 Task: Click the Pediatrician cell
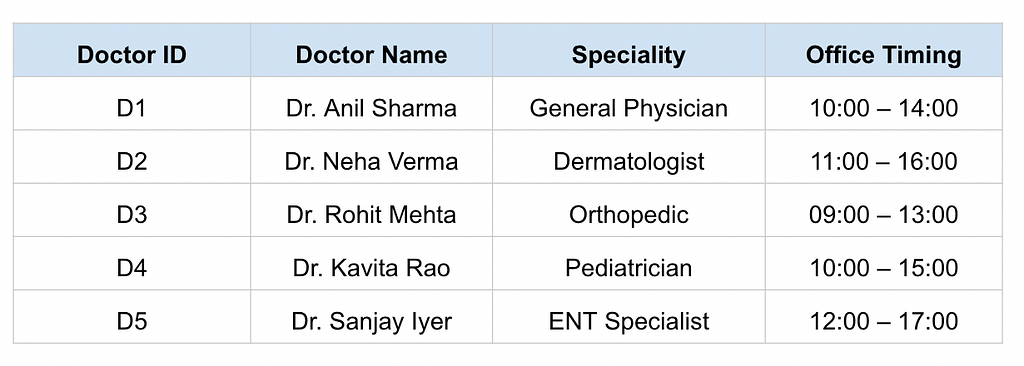pyautogui.click(x=629, y=263)
